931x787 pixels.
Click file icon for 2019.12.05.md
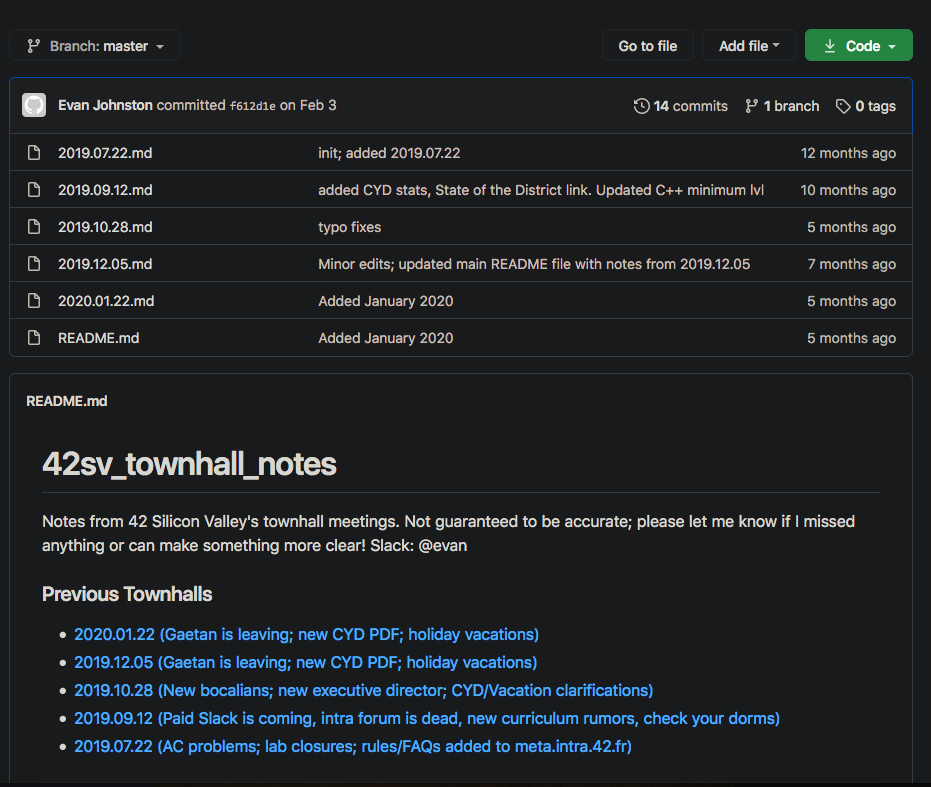tap(34, 263)
